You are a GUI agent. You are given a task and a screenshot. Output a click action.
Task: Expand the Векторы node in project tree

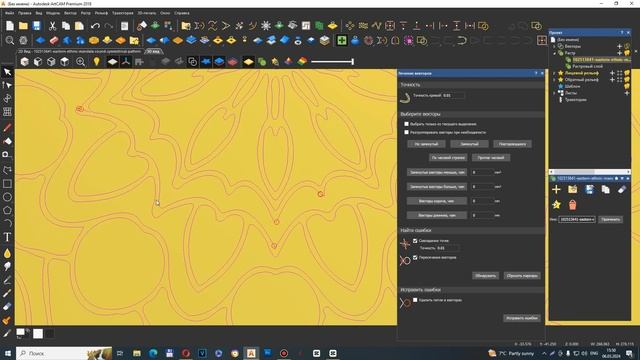(x=554, y=46)
